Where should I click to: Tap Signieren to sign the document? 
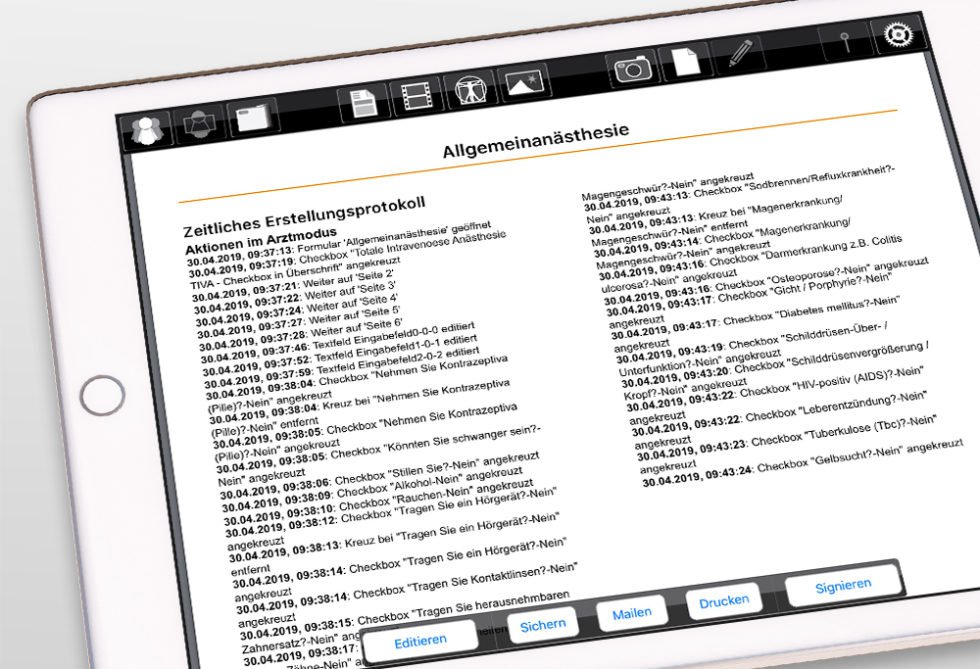point(843,585)
